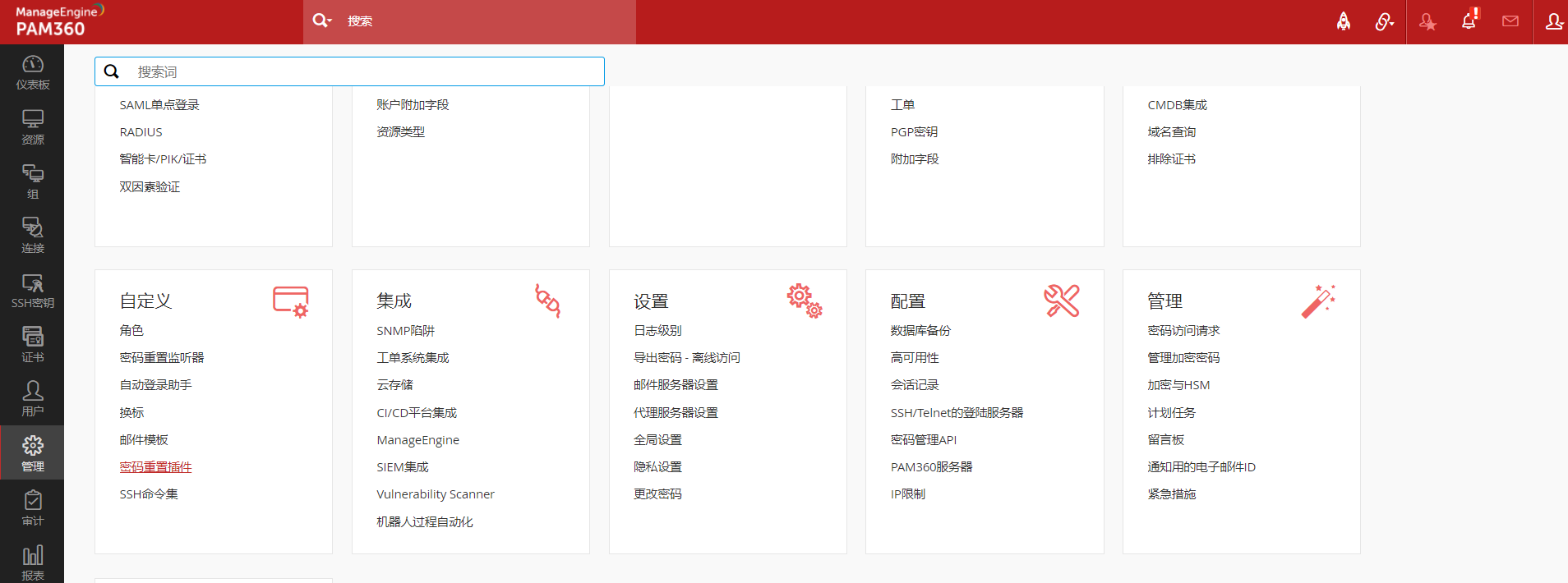Open 换标 rebrand link
The height and width of the screenshot is (583, 1568).
[x=131, y=413]
